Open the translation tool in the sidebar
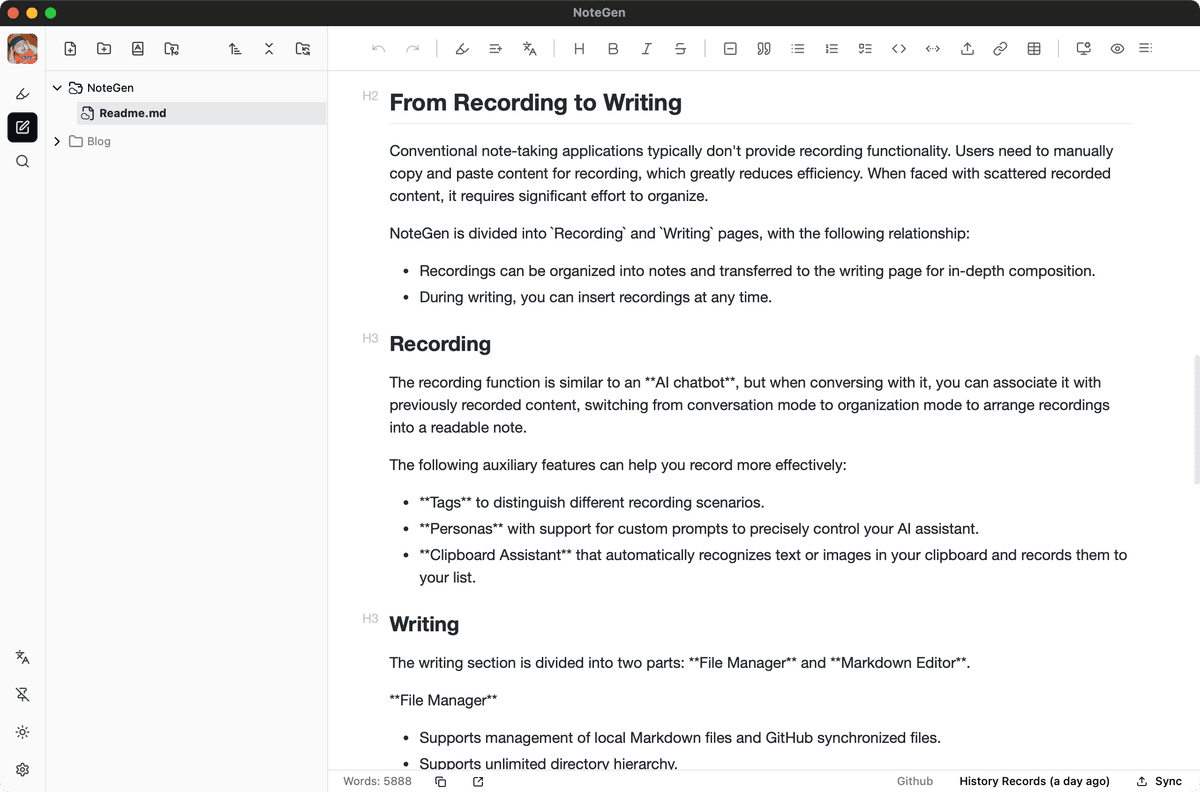The height and width of the screenshot is (792, 1200). 22,657
